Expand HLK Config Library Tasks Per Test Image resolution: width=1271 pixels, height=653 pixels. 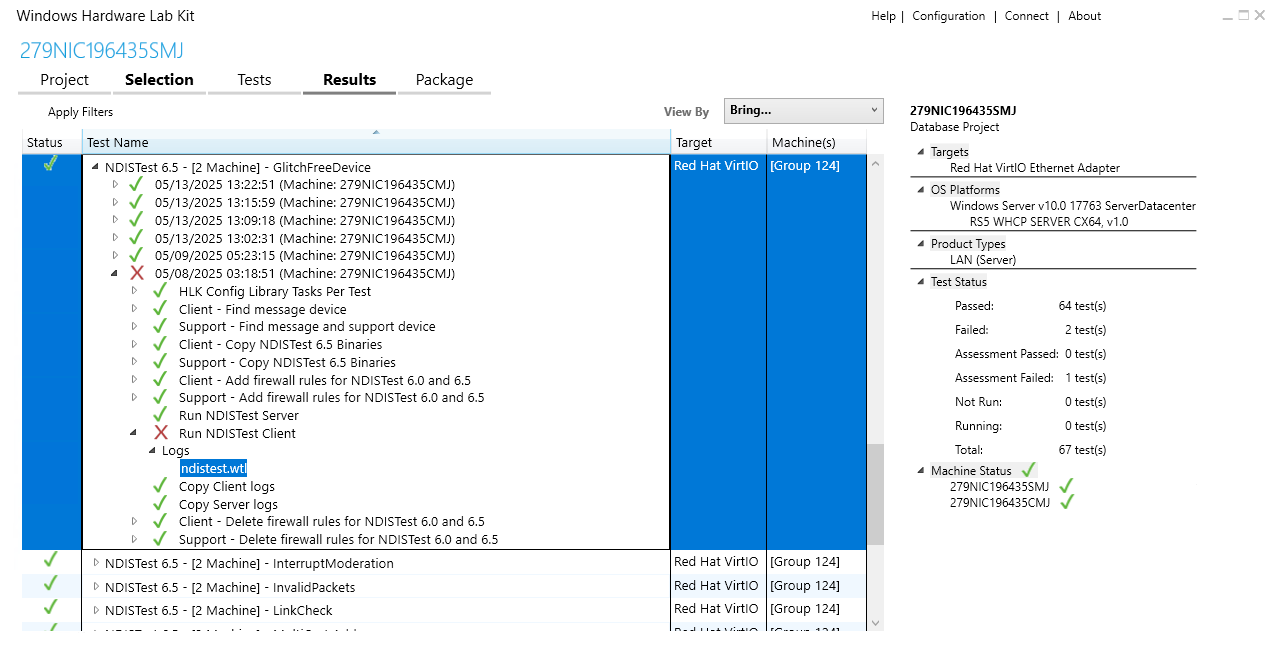click(134, 292)
